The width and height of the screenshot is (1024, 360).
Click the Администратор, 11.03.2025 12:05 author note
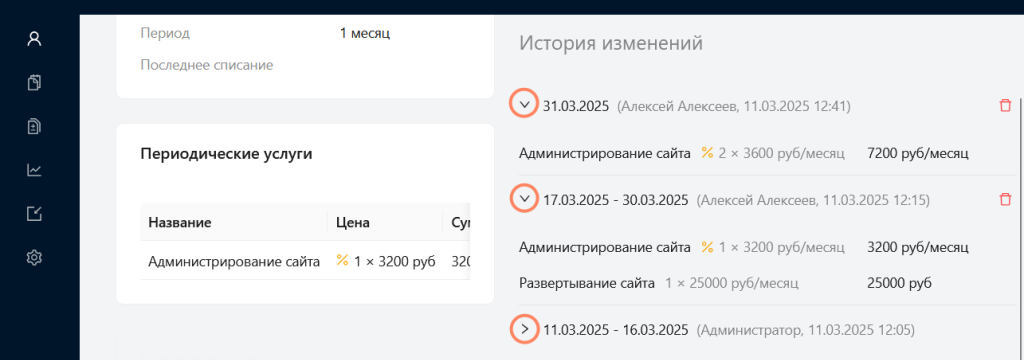click(x=805, y=331)
